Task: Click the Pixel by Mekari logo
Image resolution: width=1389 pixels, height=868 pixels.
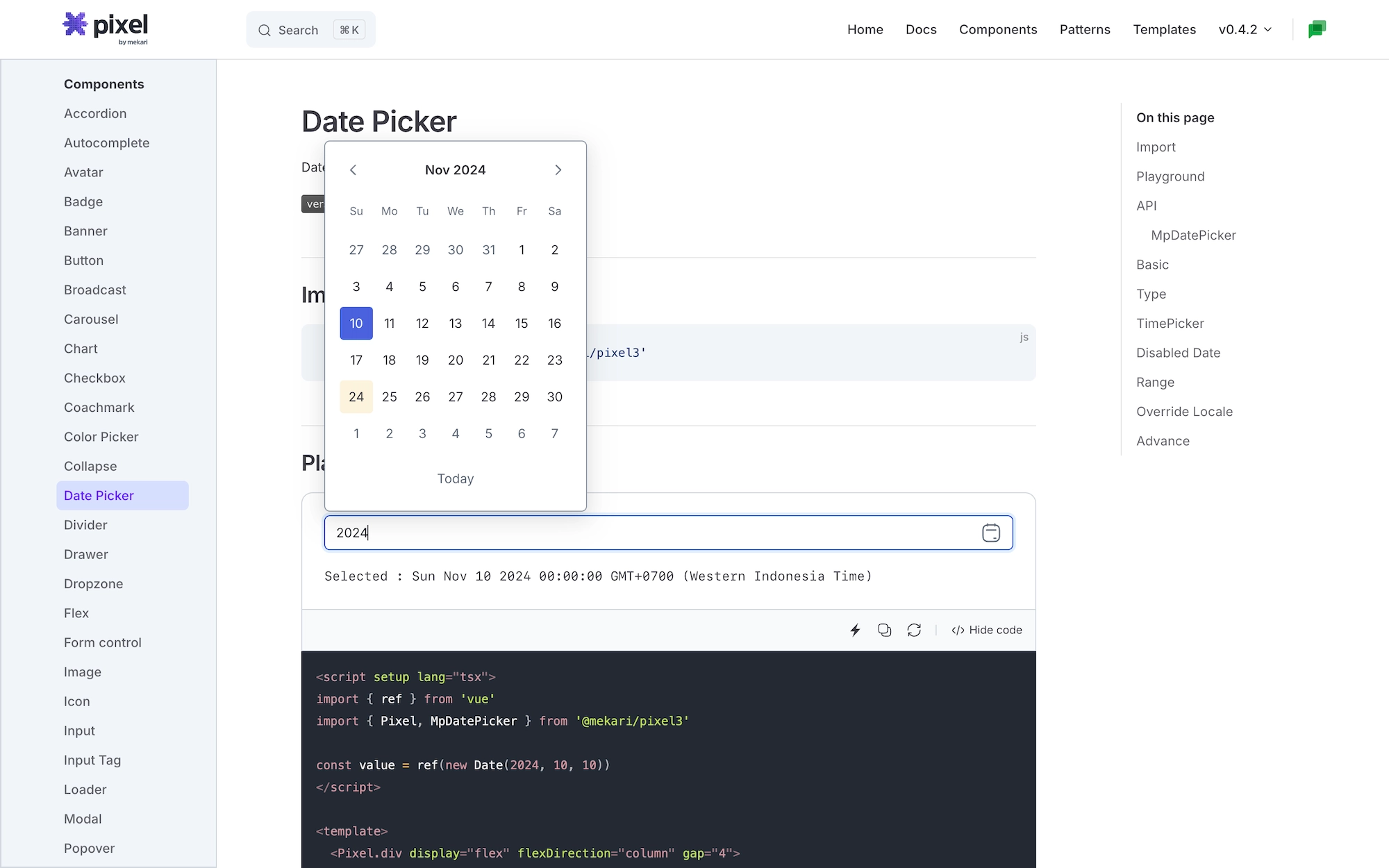Action: click(x=106, y=28)
